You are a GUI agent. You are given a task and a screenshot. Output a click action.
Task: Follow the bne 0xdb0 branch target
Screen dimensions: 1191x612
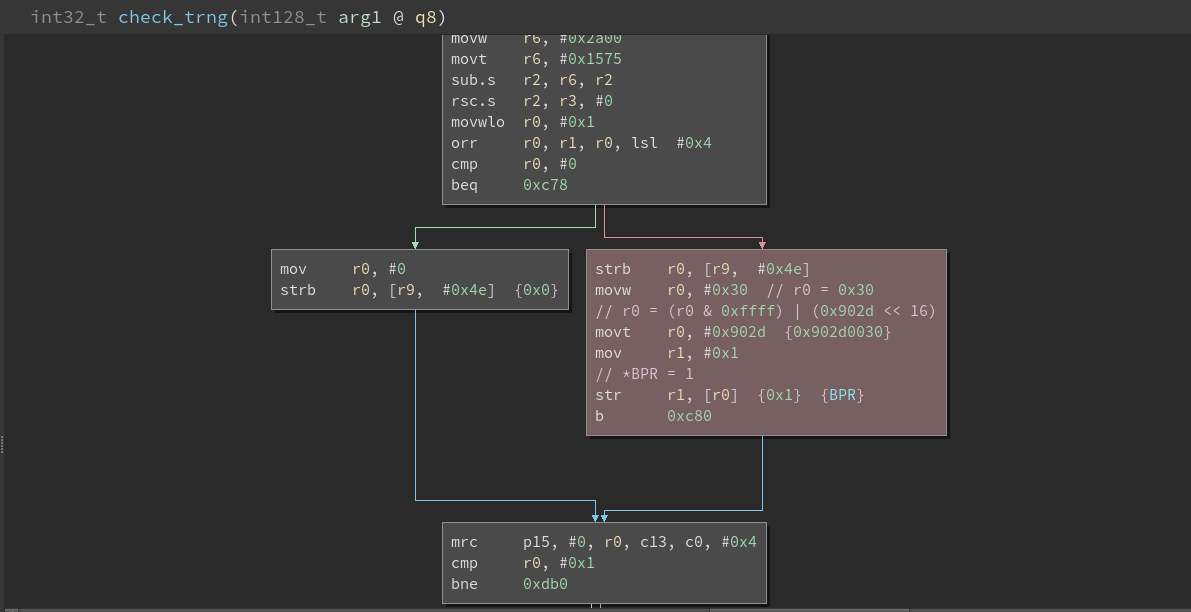click(x=545, y=584)
